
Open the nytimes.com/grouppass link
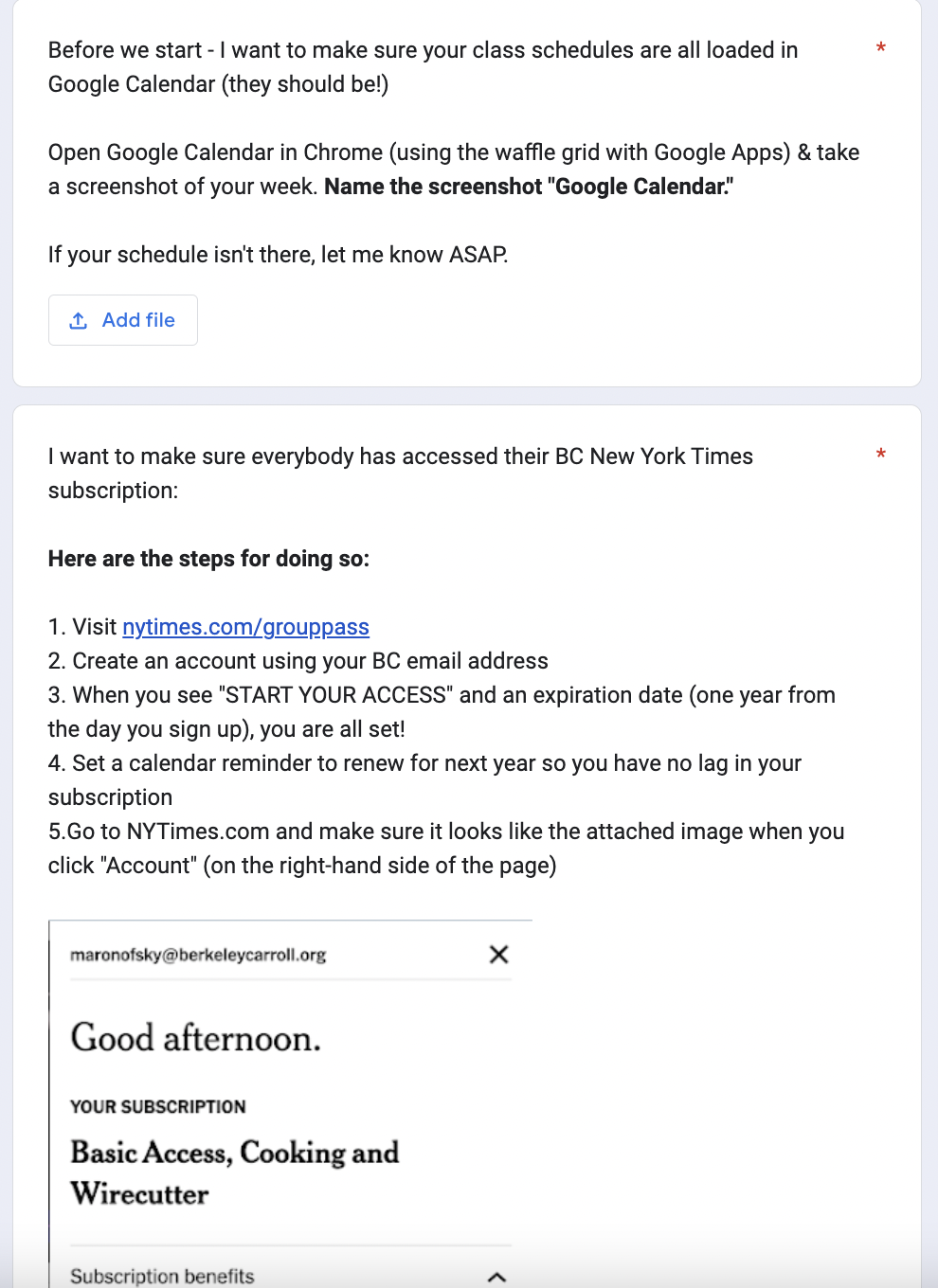(x=245, y=627)
